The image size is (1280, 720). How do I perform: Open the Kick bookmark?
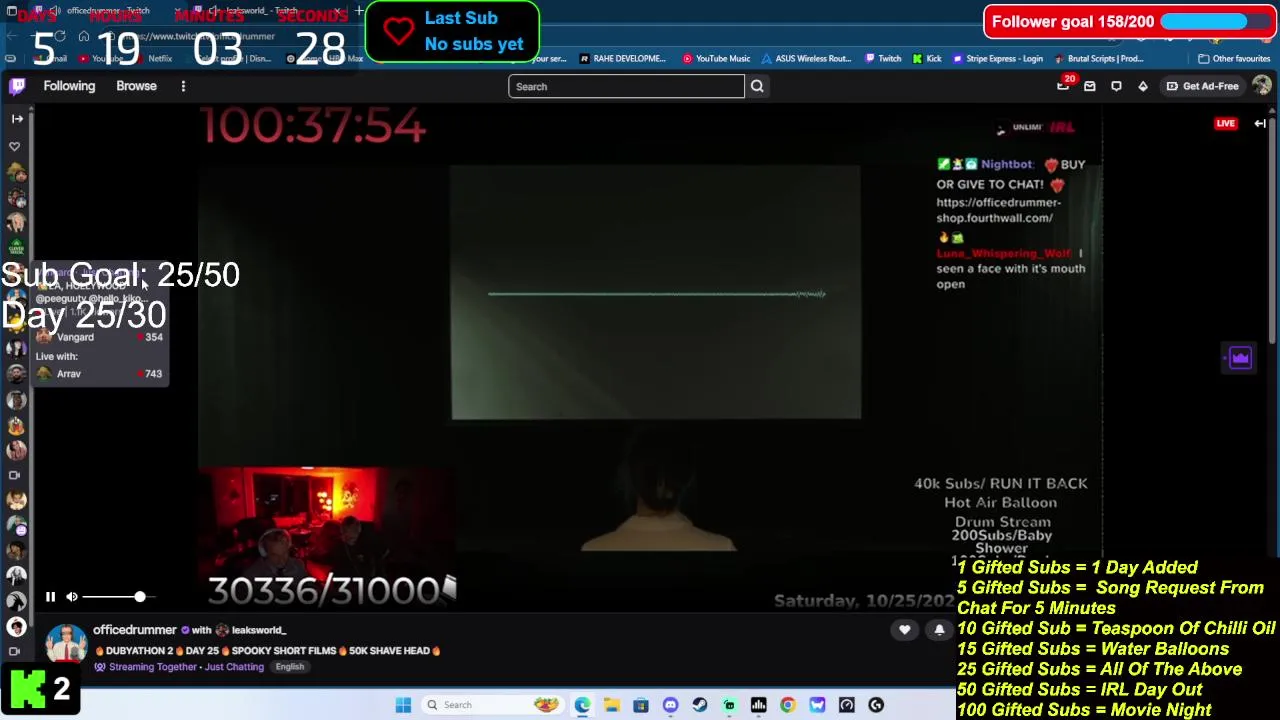[x=927, y=58]
